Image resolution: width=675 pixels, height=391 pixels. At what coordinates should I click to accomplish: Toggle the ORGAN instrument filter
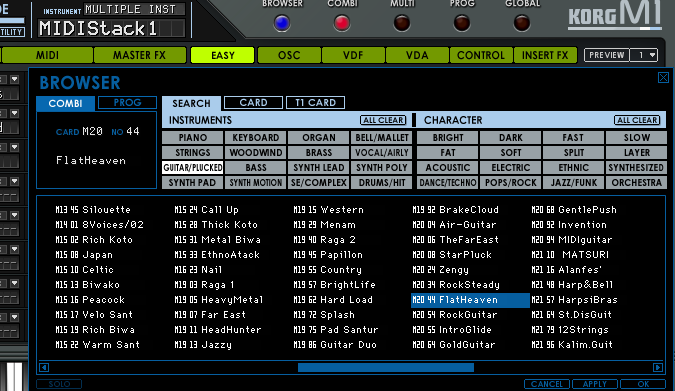[x=319, y=138]
